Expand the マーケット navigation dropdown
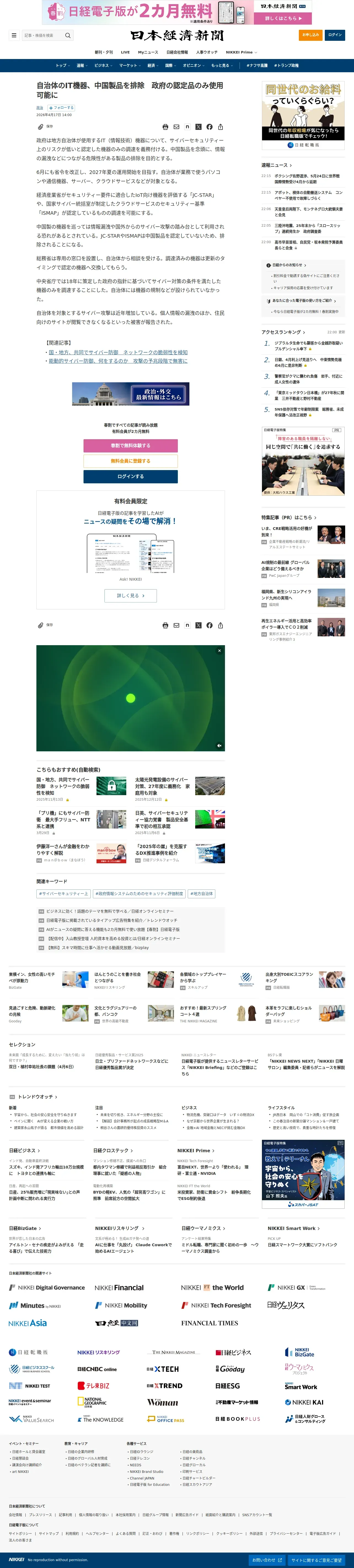 (x=130, y=66)
